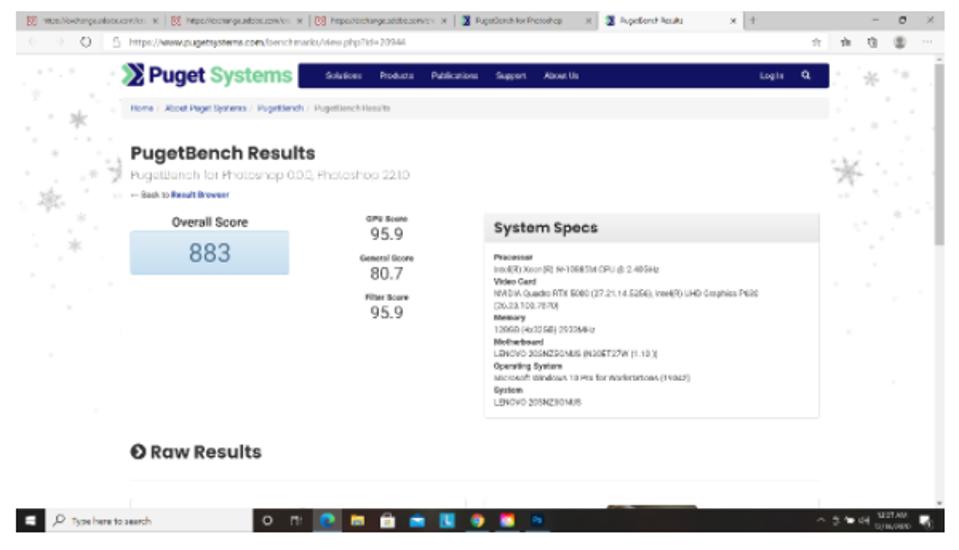Go forward with the browser forward arrow
This screenshot has height=550, width=959.
coord(59,42)
